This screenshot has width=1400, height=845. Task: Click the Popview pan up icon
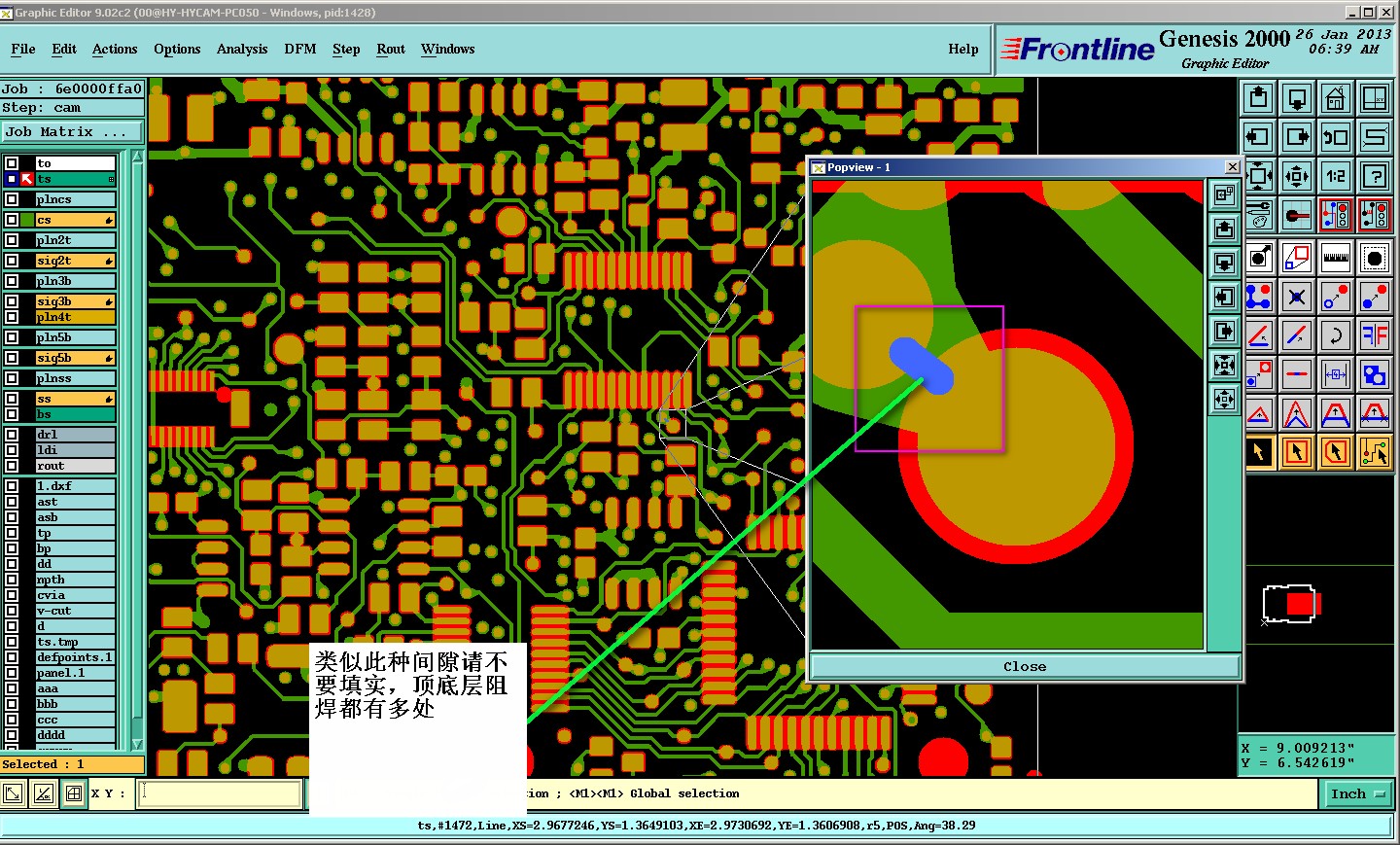(x=1224, y=229)
